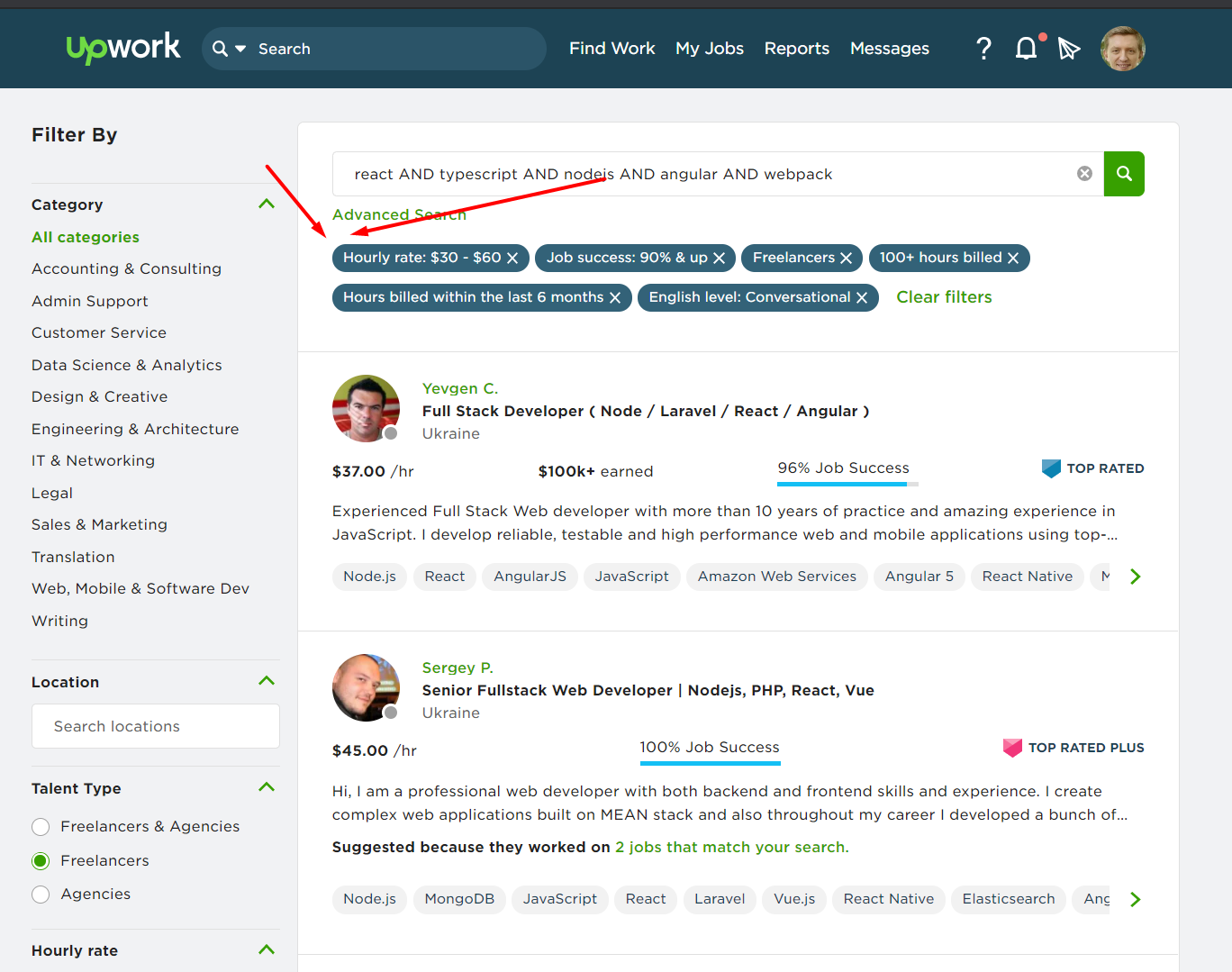Image resolution: width=1232 pixels, height=972 pixels.
Task: Go to Find Work
Action: (x=612, y=49)
